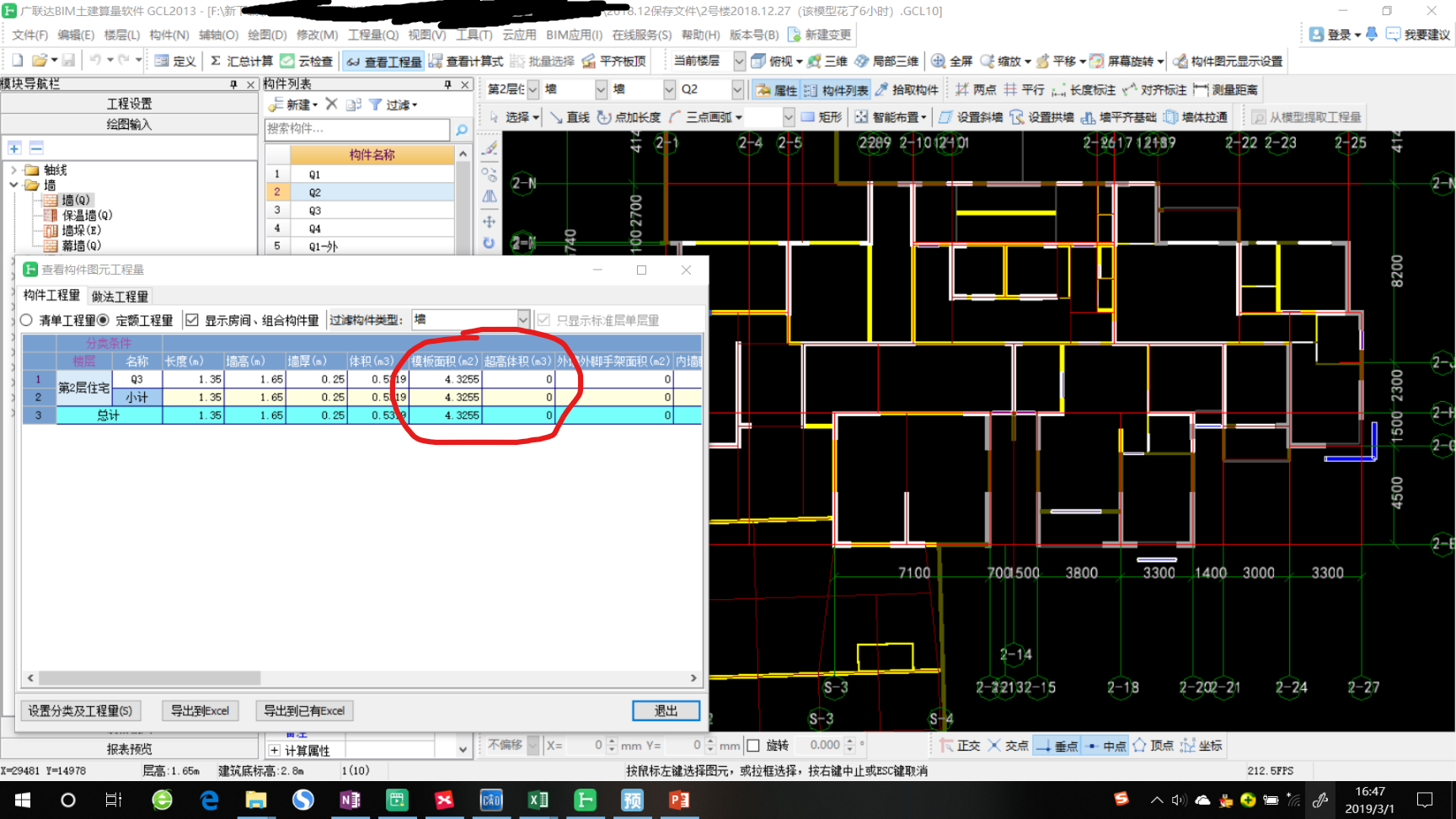Expand the 轴线 tree node
This screenshot has height=819, width=1456.
(x=13, y=169)
